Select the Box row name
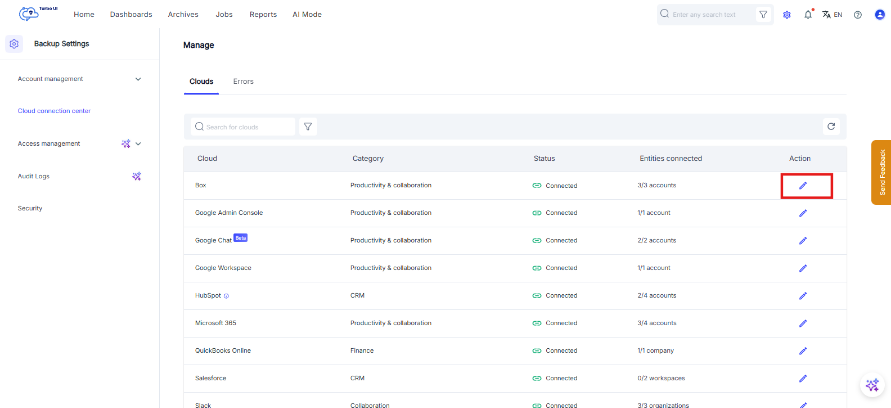Image resolution: width=891 pixels, height=408 pixels. [201, 186]
